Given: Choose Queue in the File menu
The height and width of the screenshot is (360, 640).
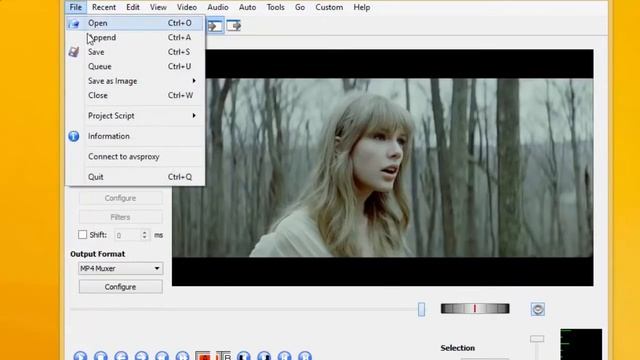Looking at the screenshot, I should point(135,67).
